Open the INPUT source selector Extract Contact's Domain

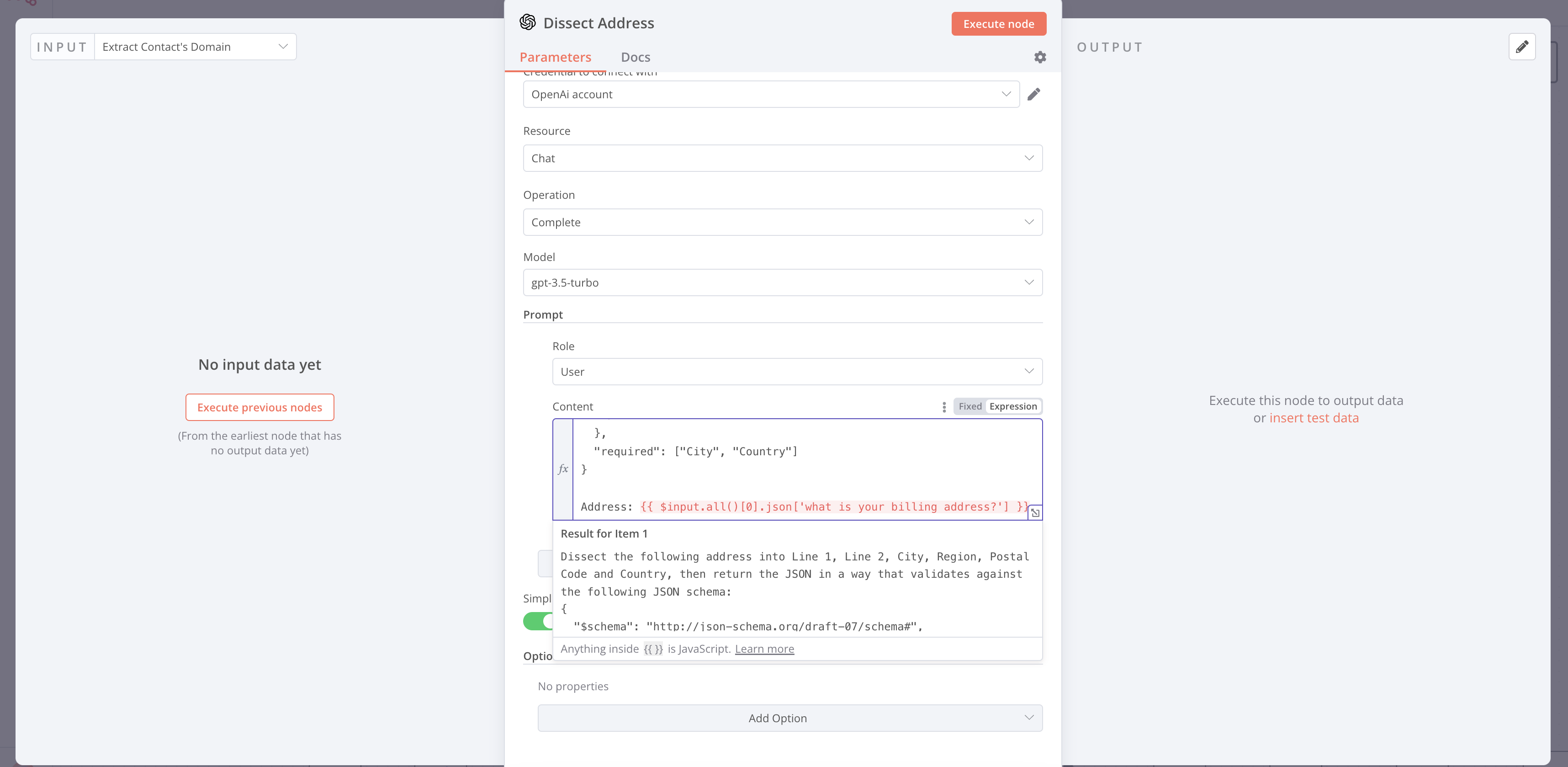pyautogui.click(x=194, y=46)
